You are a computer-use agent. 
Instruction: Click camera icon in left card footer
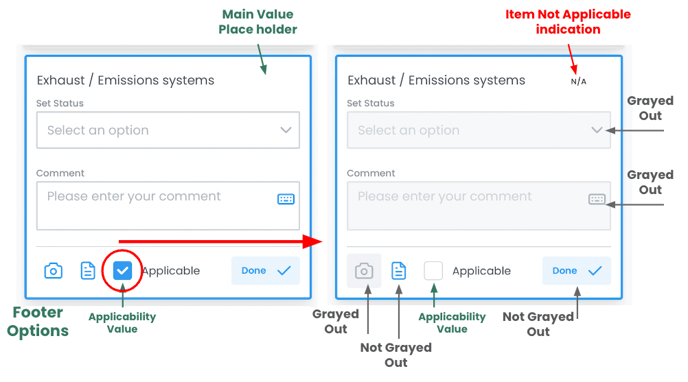point(53,271)
